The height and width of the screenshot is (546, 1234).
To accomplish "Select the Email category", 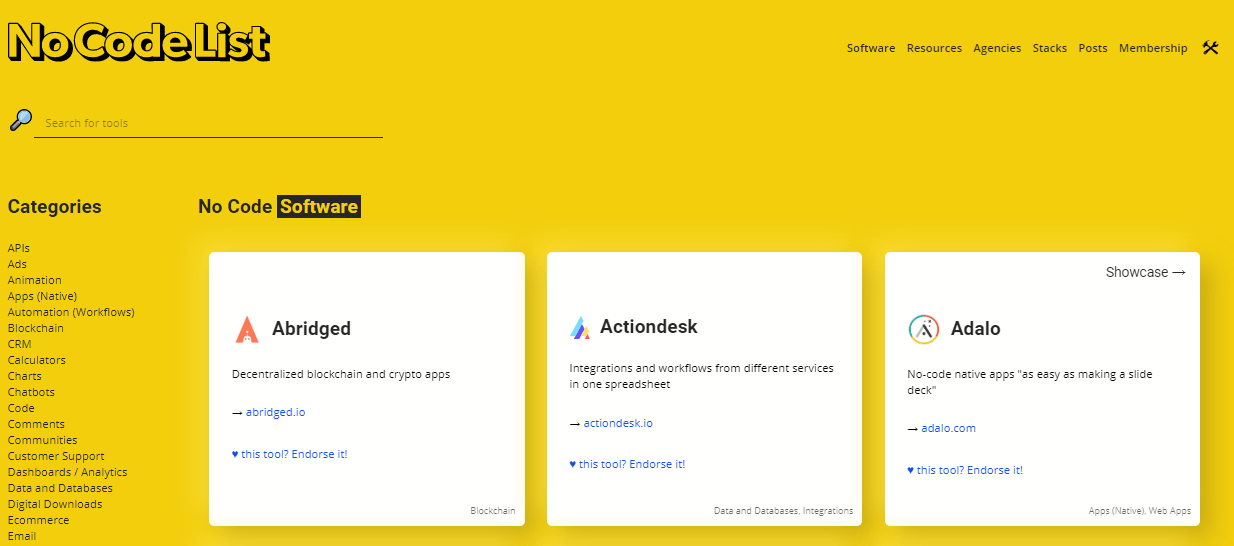I will click(22, 536).
